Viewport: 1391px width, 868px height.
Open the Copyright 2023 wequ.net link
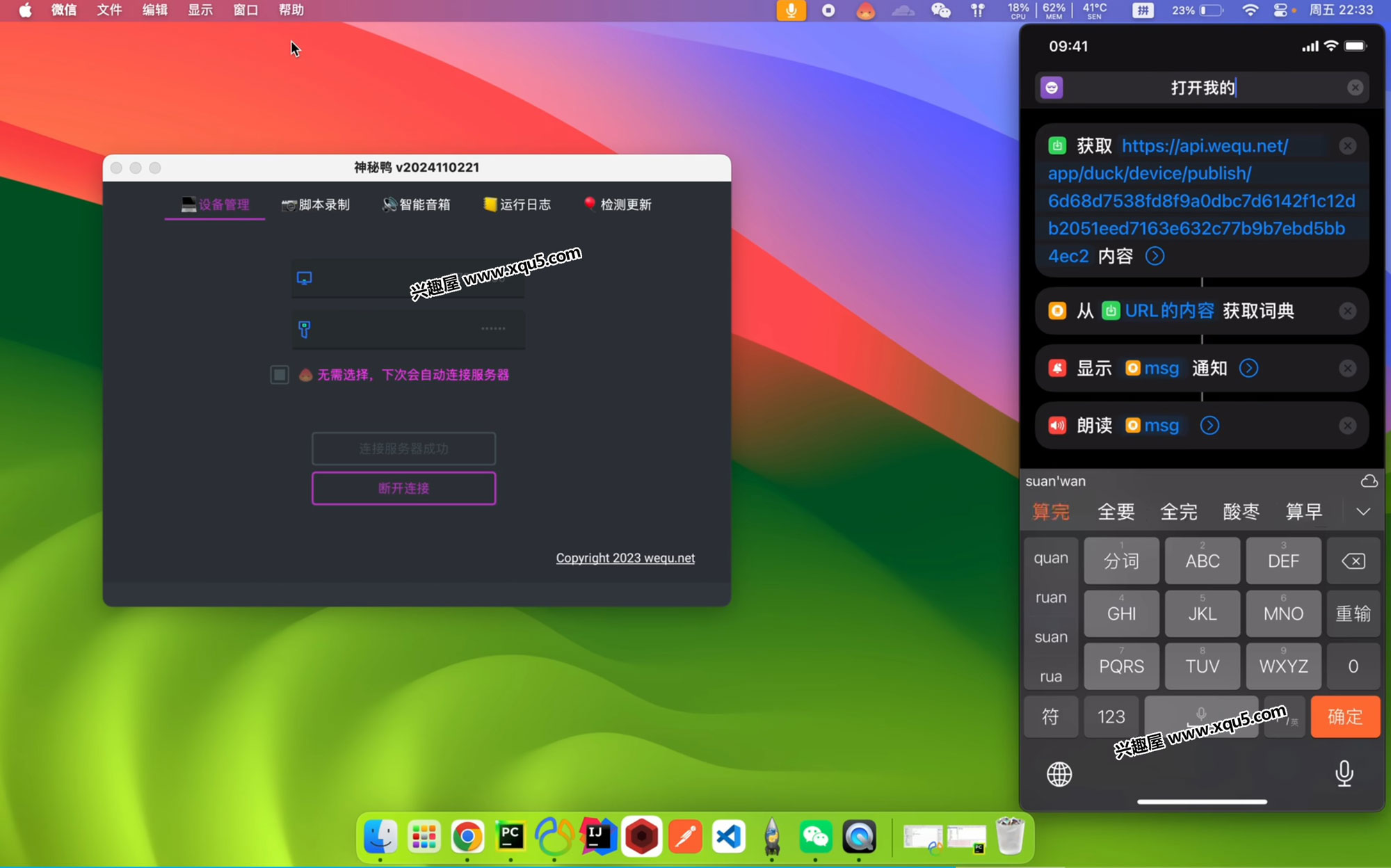(625, 558)
